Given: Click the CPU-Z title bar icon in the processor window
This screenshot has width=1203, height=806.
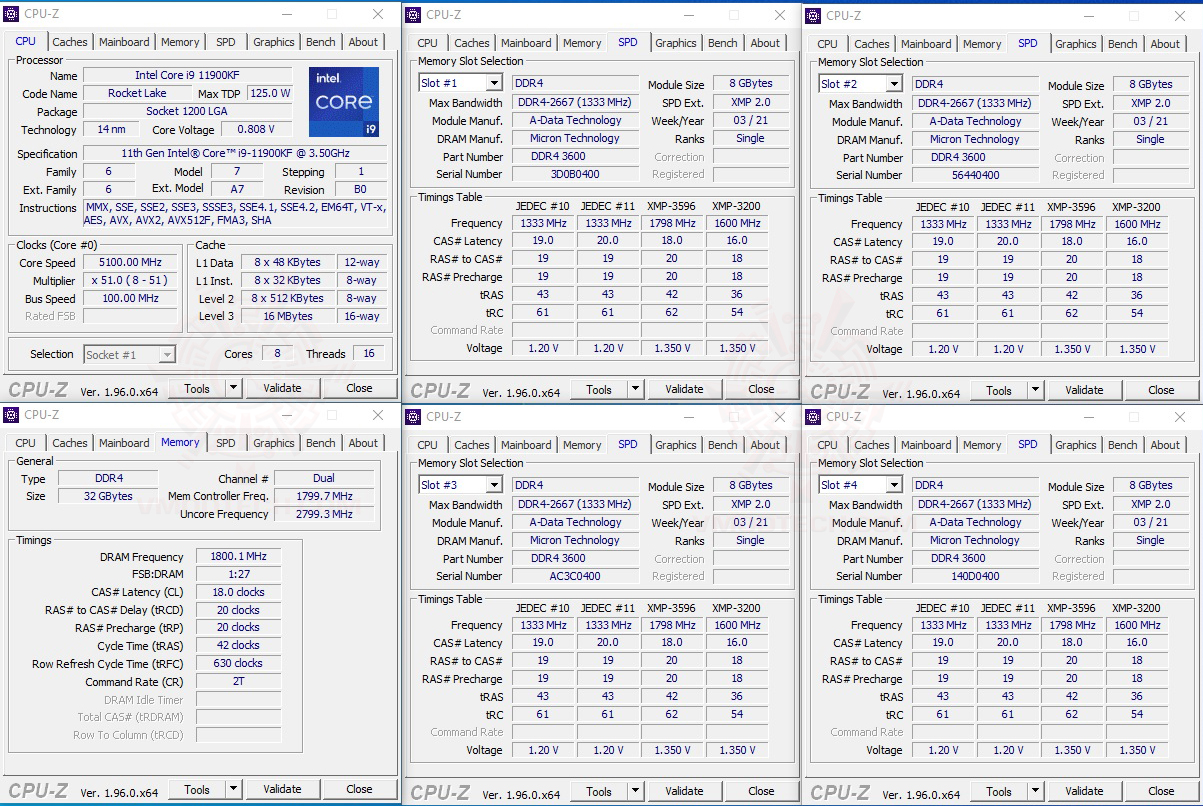Looking at the screenshot, I should tap(12, 14).
